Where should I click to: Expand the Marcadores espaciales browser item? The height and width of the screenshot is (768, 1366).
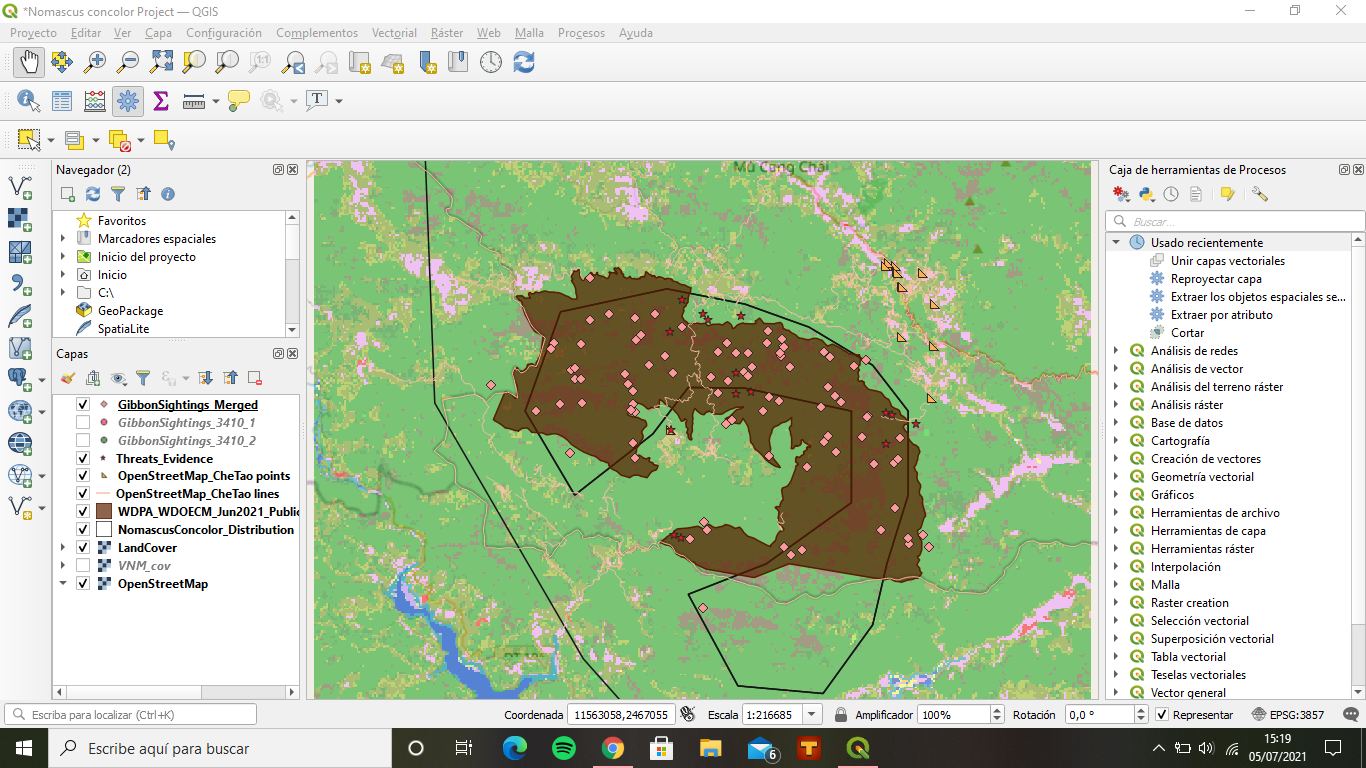click(63, 239)
